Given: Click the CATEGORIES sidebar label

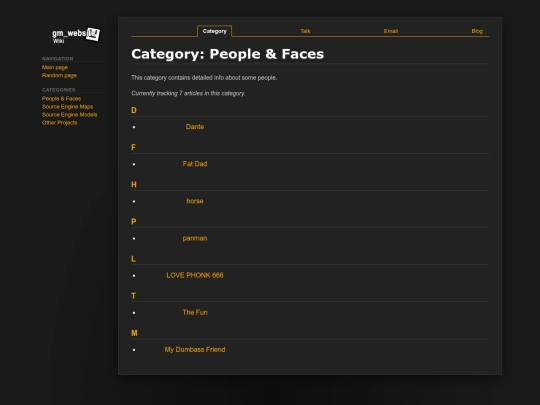Looking at the screenshot, I should (x=59, y=90).
